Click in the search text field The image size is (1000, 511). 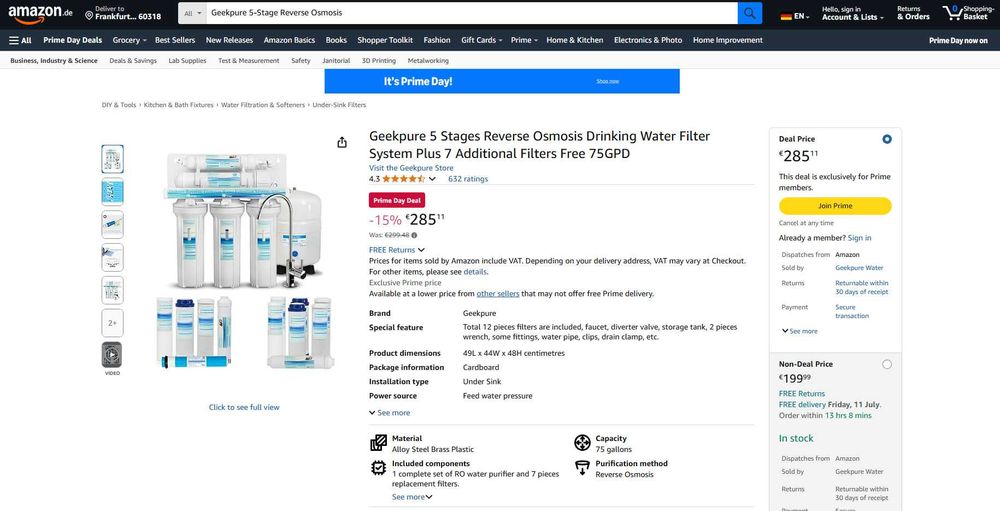click(470, 13)
